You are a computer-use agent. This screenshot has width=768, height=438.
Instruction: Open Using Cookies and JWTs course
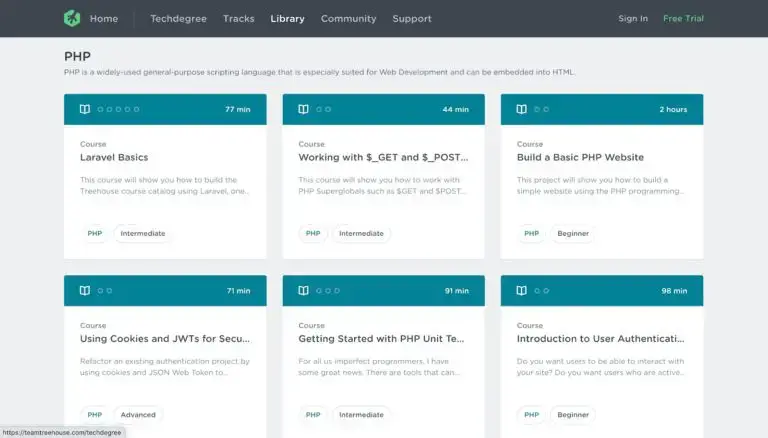pos(165,339)
